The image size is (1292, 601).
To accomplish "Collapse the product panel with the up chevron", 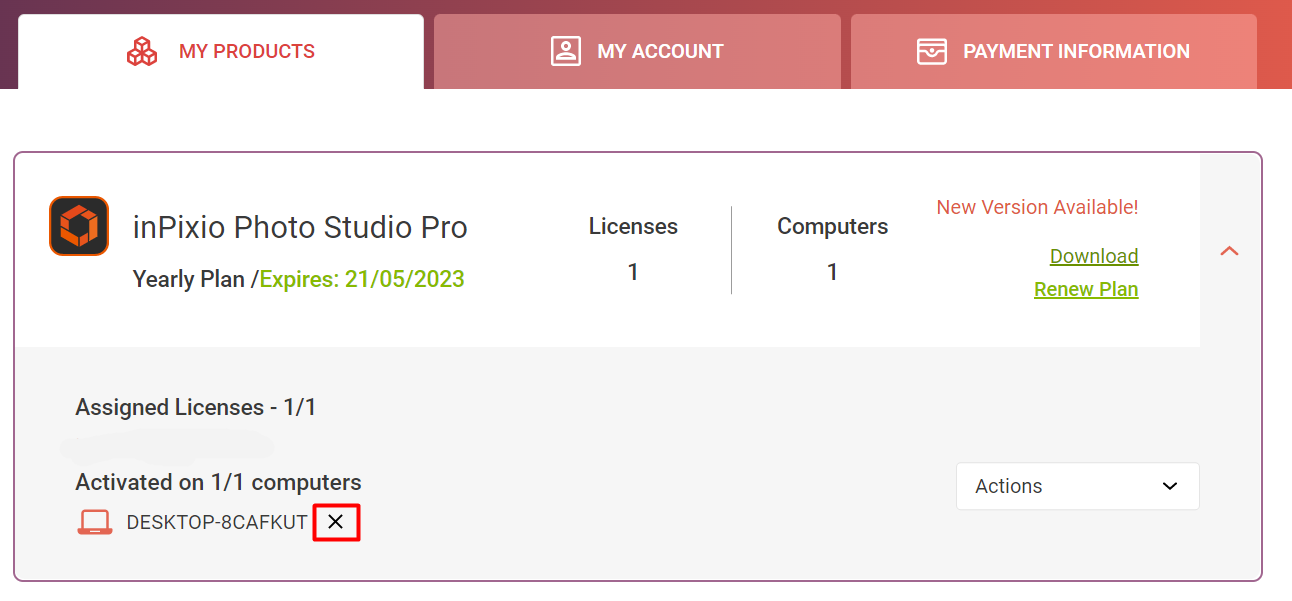I will (1229, 251).
